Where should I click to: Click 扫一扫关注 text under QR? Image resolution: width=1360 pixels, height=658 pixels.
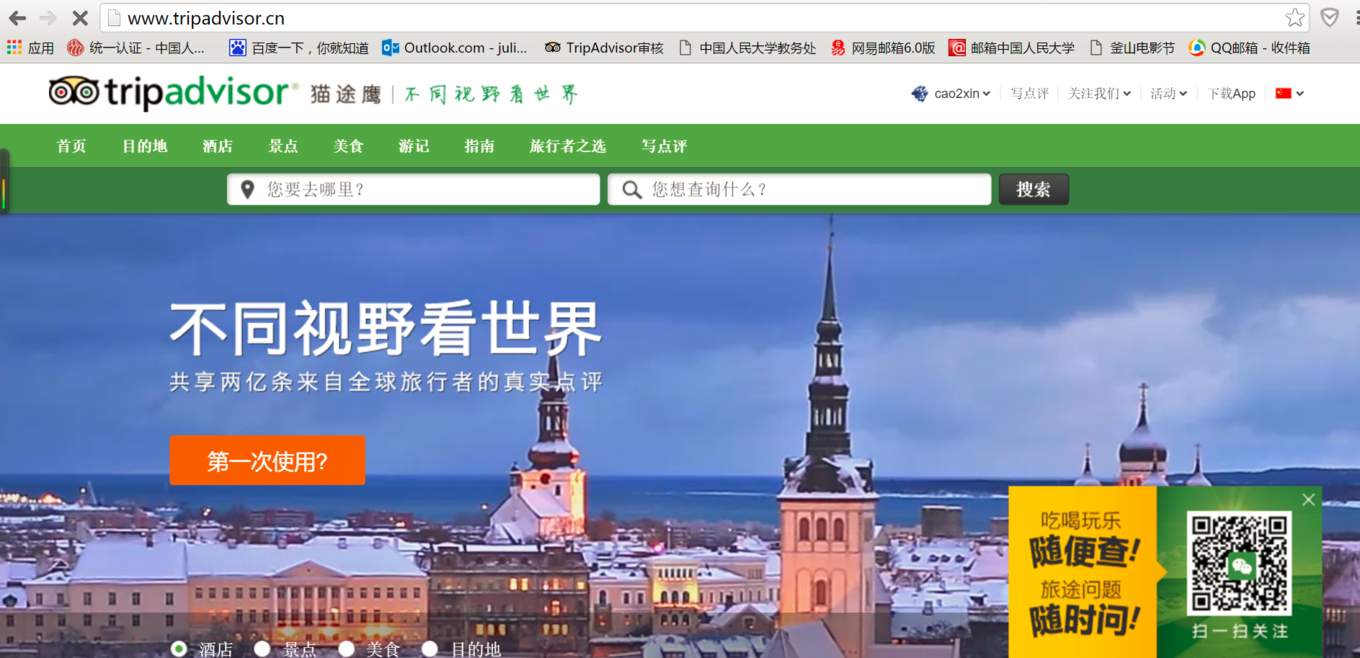coord(1240,631)
